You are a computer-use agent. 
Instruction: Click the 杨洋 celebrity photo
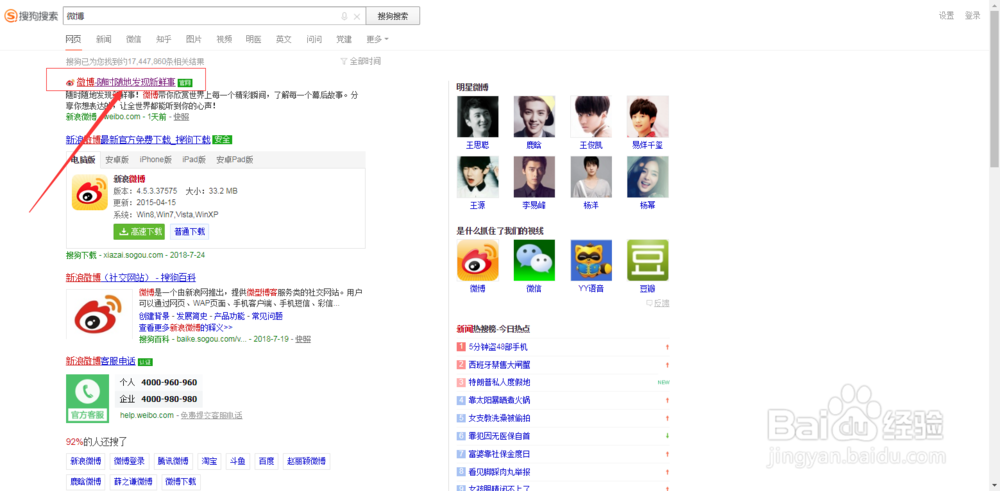(591, 177)
